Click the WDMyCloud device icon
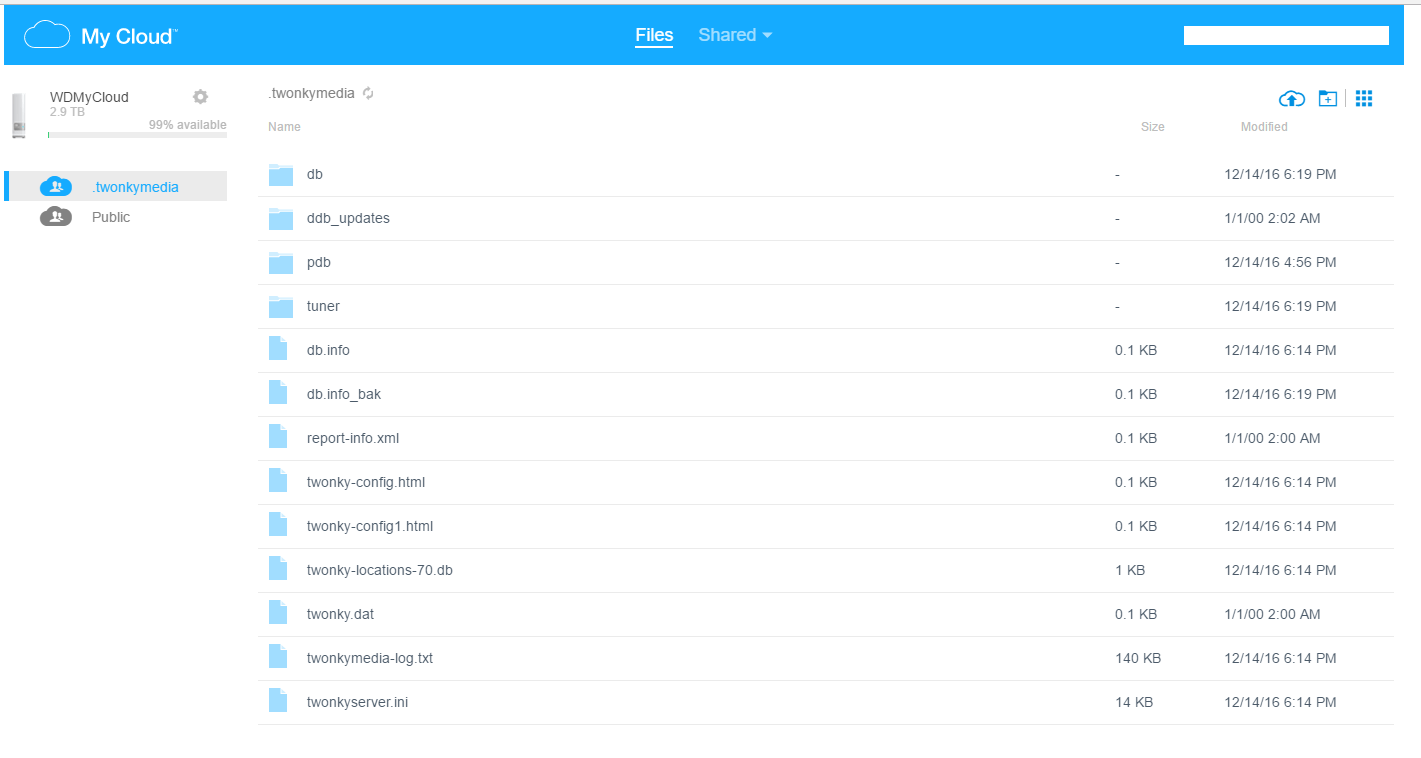Image resolution: width=1421 pixels, height=758 pixels. coord(18,115)
